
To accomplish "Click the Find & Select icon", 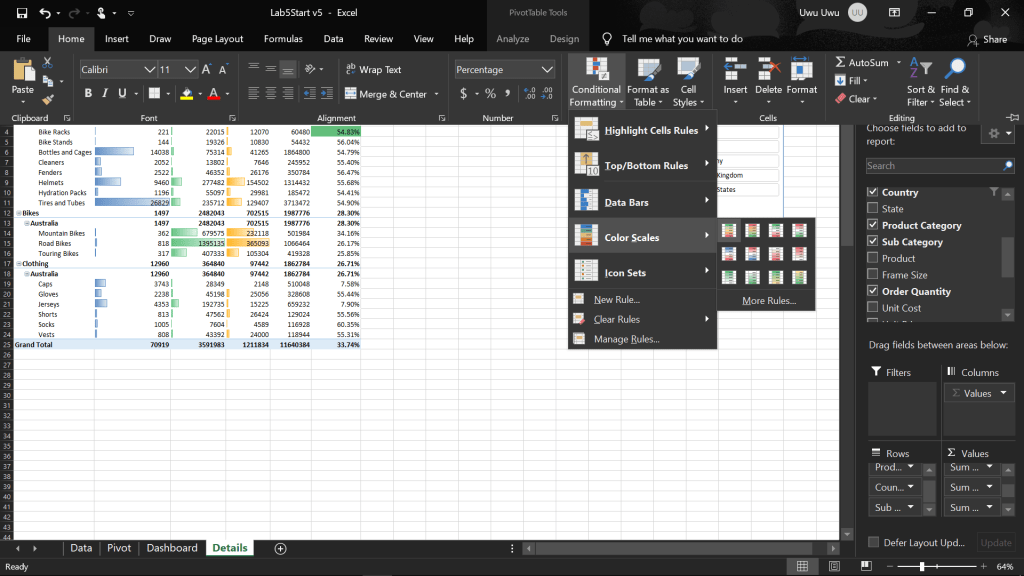I will (955, 82).
